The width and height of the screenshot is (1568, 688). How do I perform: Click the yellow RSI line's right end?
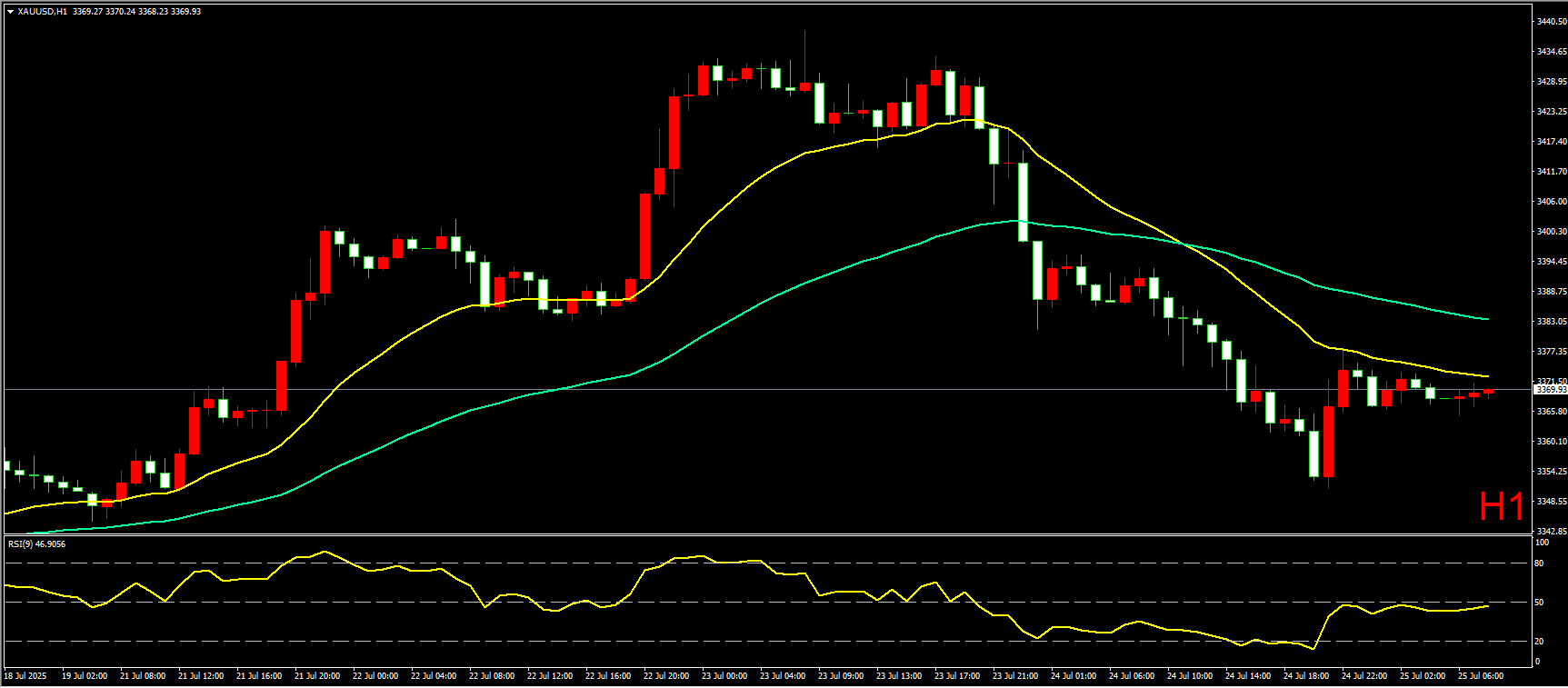point(1486,606)
